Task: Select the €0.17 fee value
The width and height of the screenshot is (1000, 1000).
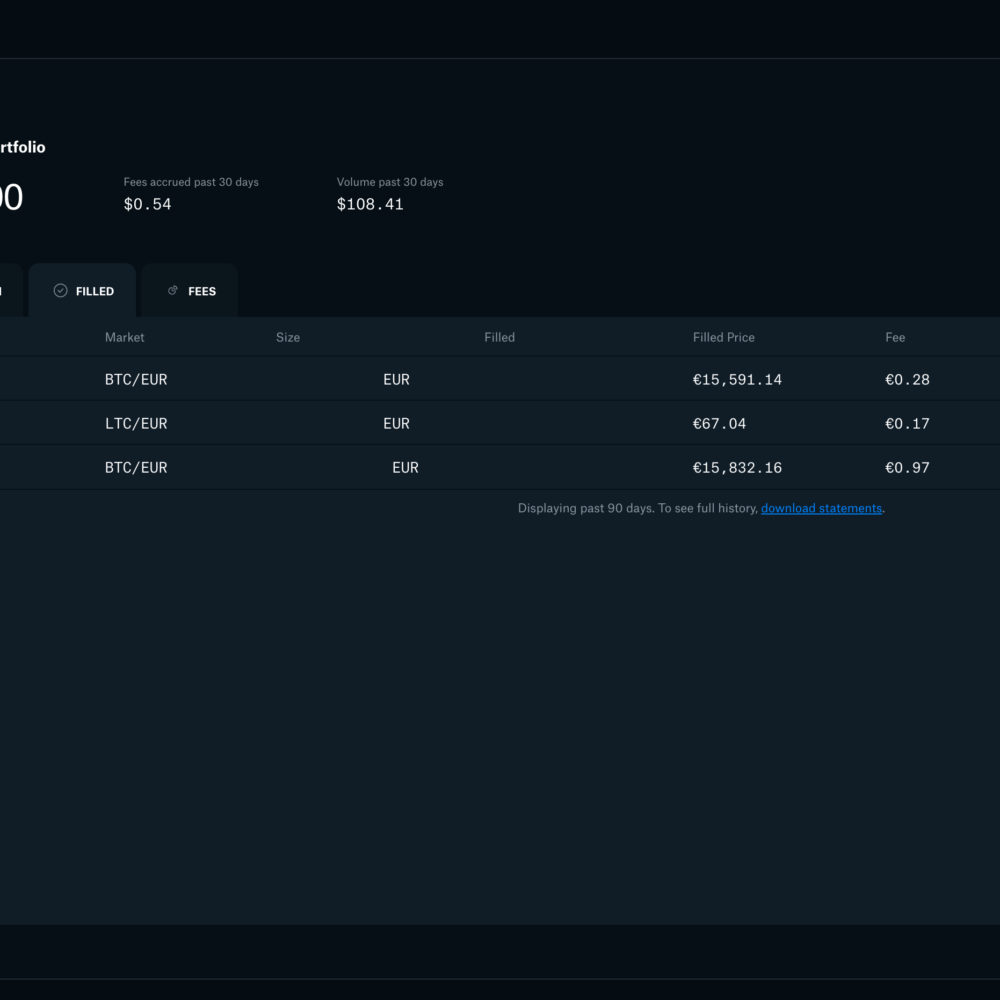Action: tap(907, 424)
